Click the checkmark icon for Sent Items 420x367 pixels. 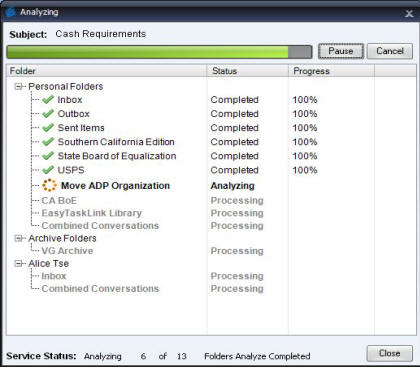pyautogui.click(x=48, y=128)
